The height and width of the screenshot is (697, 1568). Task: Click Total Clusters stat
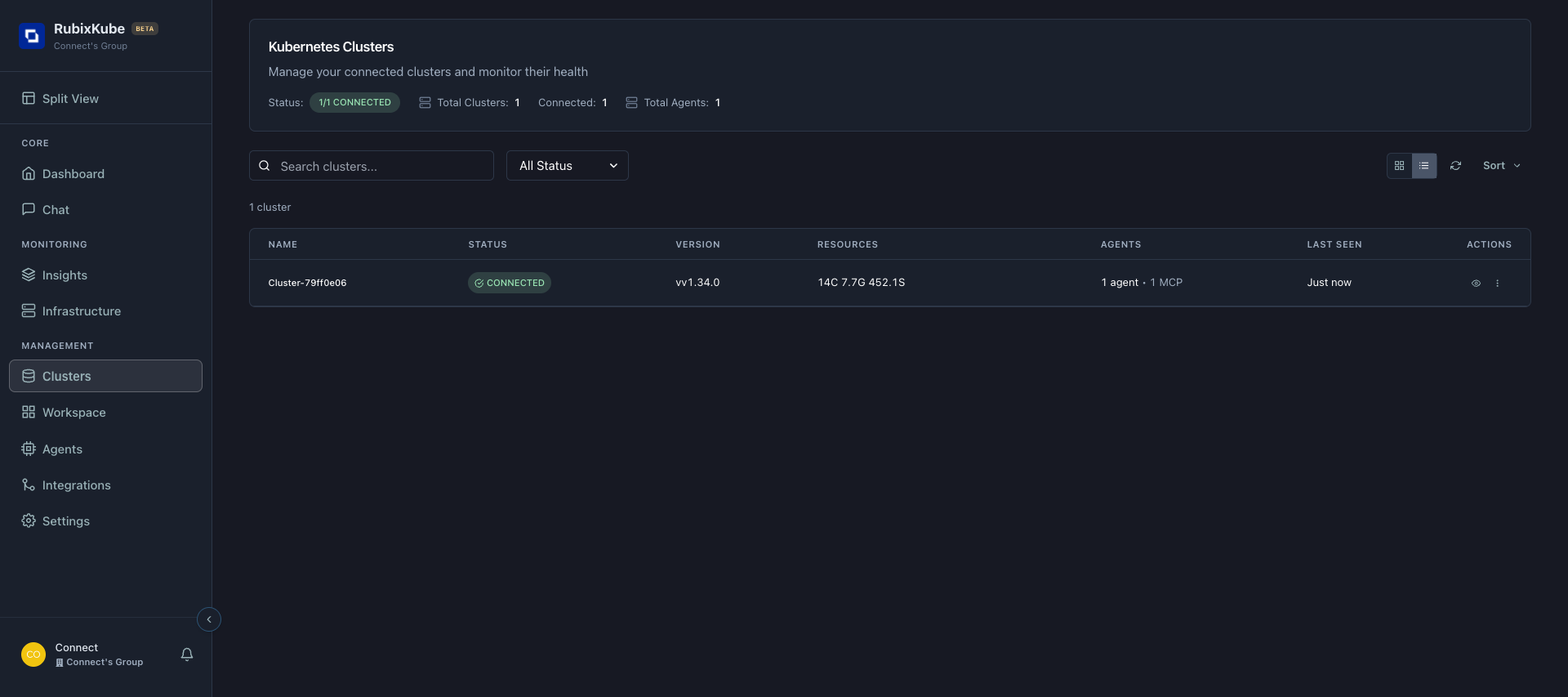click(x=470, y=103)
